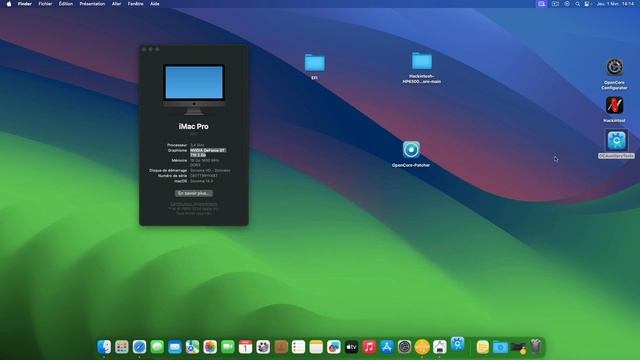Open Mail from the dock

[x=175, y=347]
